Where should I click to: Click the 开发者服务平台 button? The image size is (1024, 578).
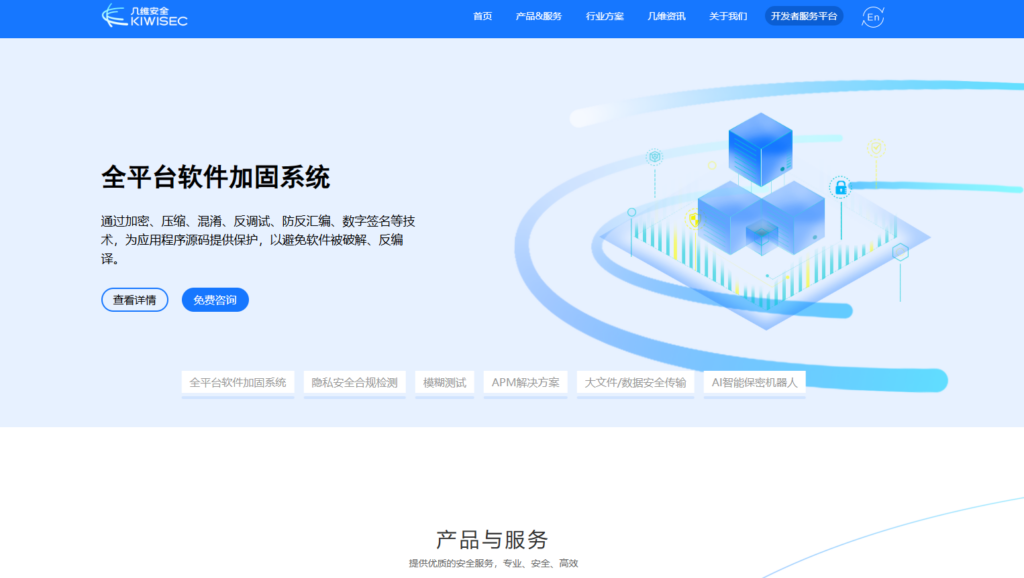805,16
